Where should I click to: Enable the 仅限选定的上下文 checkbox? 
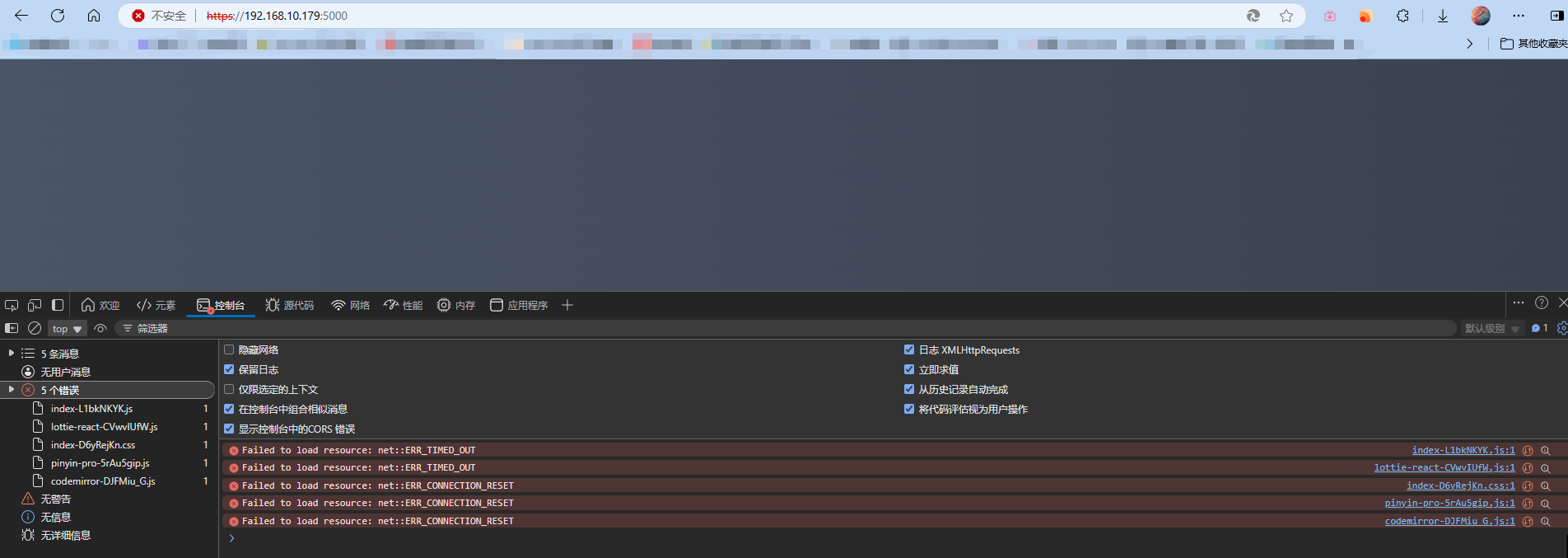[x=229, y=389]
